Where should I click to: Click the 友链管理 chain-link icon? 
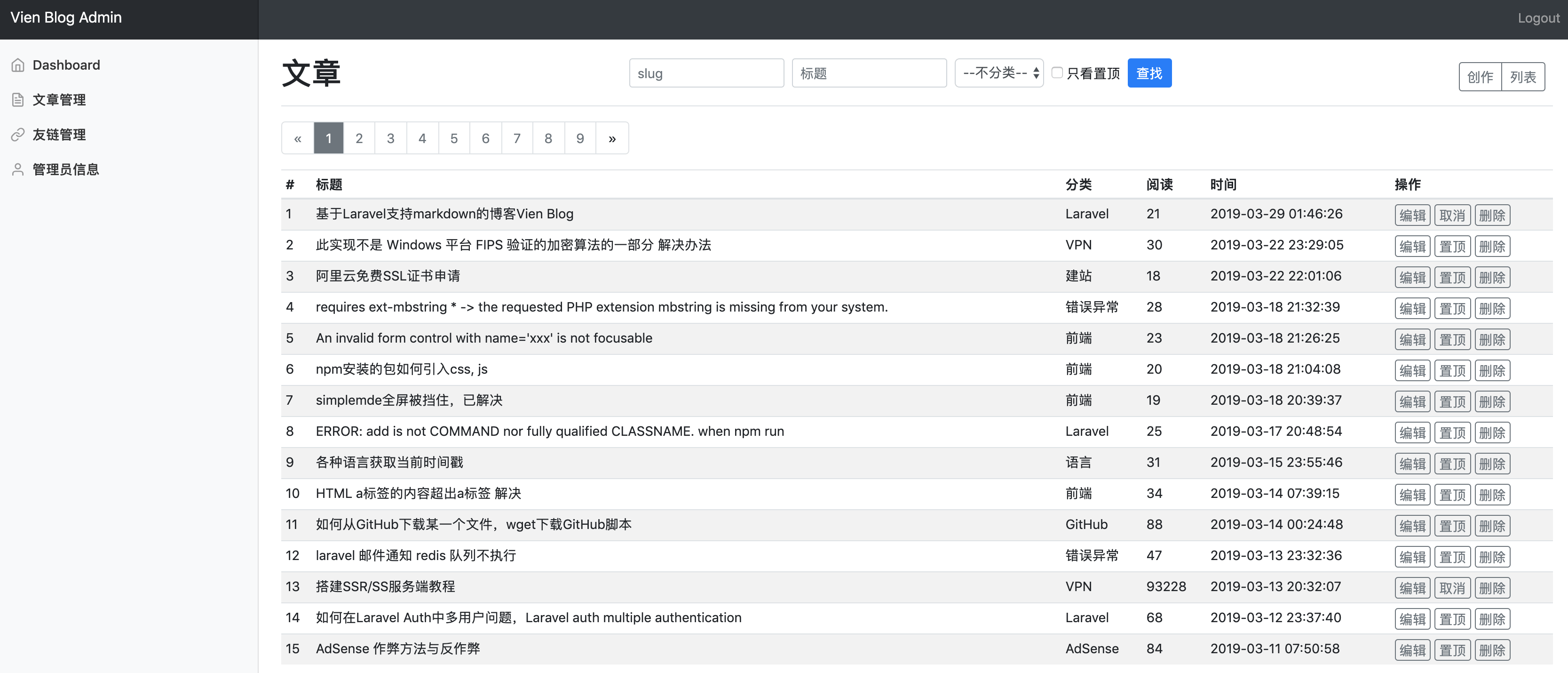[x=18, y=134]
